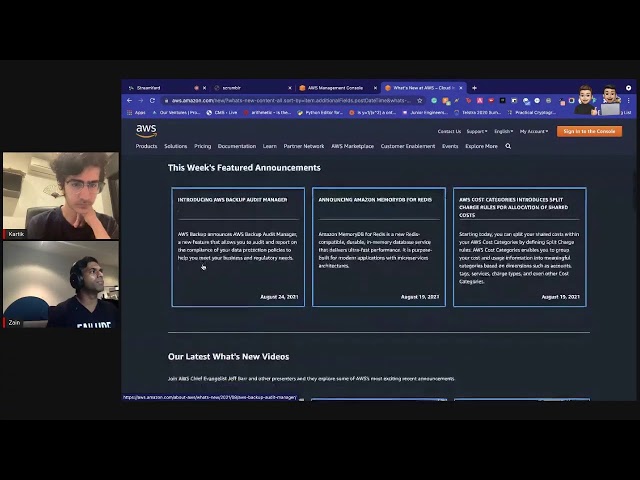The width and height of the screenshot is (640, 480).
Task: Open the Python Editor bookmark
Action: tap(320, 112)
